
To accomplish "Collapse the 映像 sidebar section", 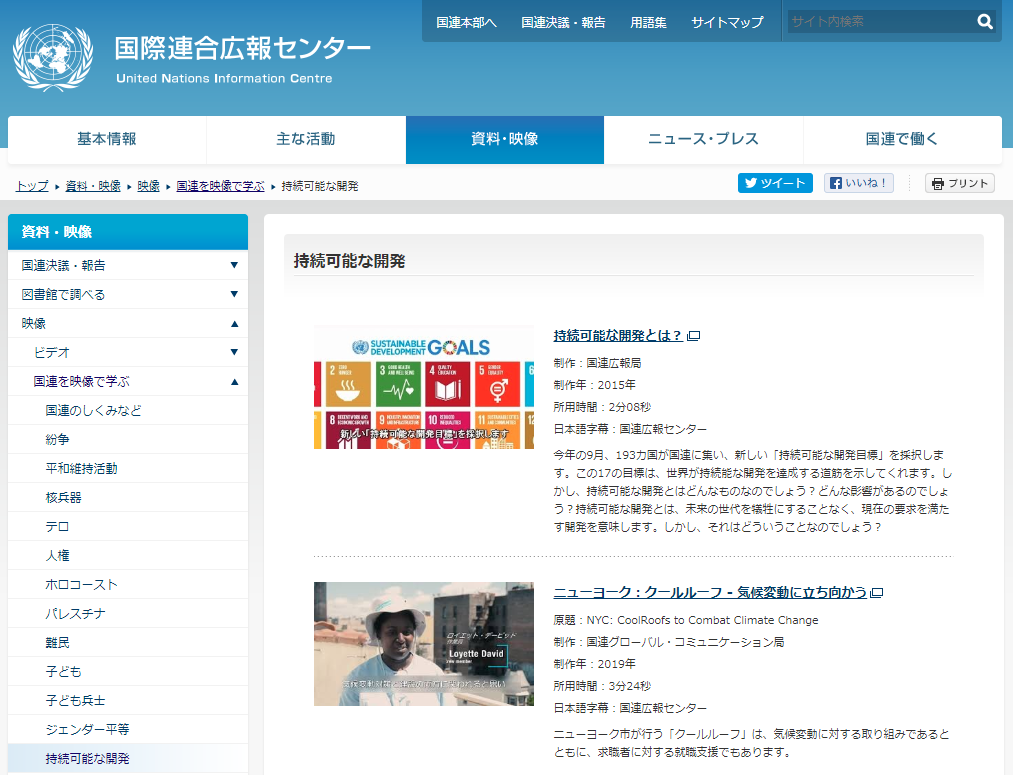I will tap(234, 324).
